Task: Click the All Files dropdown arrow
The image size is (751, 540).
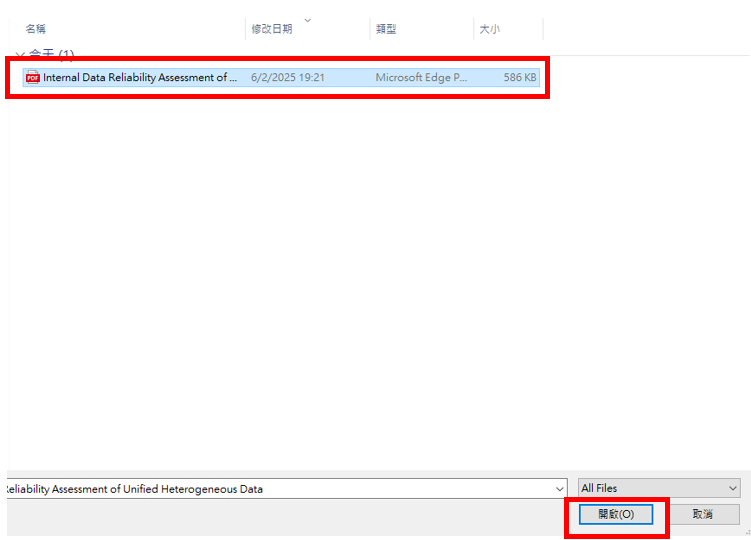Action: point(732,489)
